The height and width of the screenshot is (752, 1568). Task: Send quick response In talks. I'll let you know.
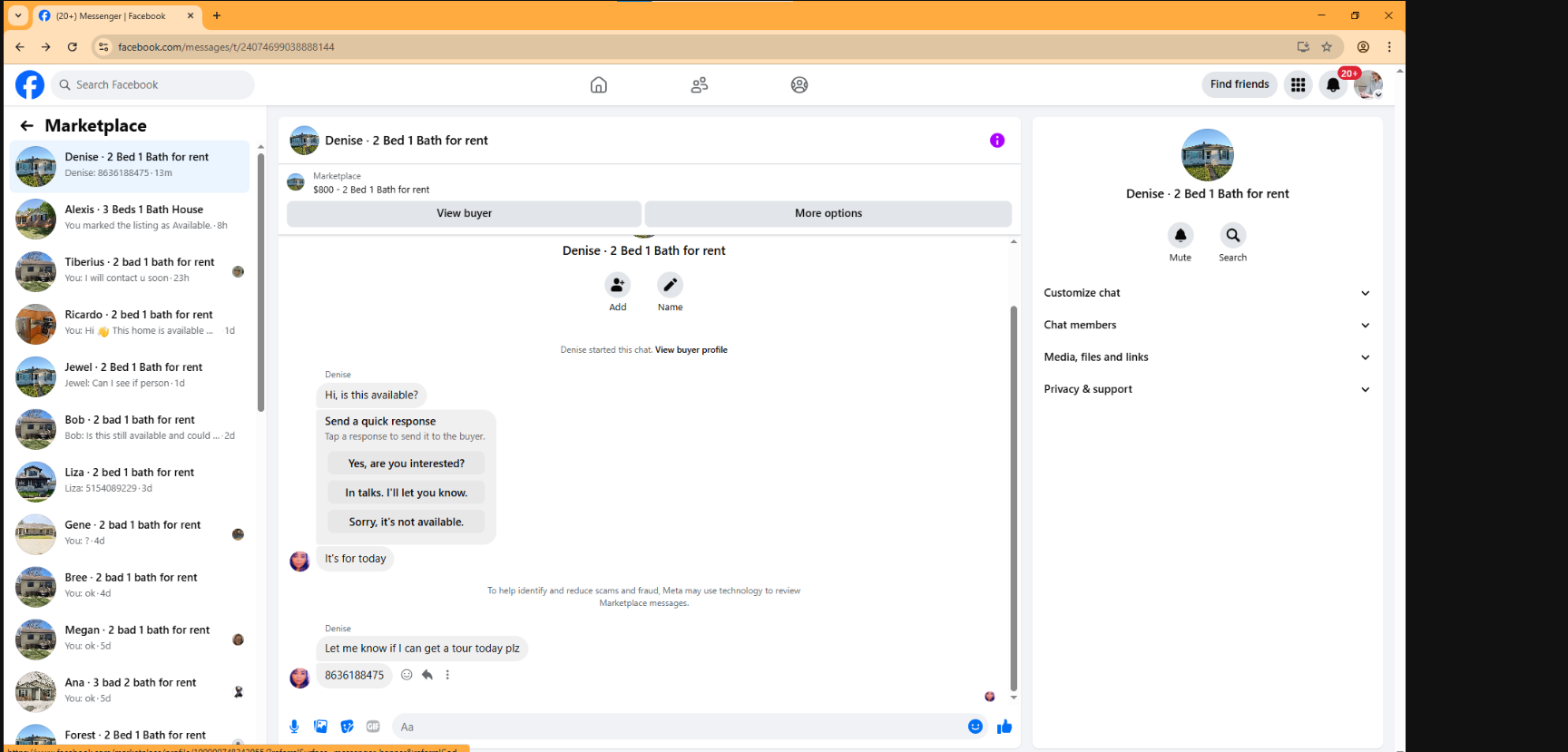coord(407,493)
